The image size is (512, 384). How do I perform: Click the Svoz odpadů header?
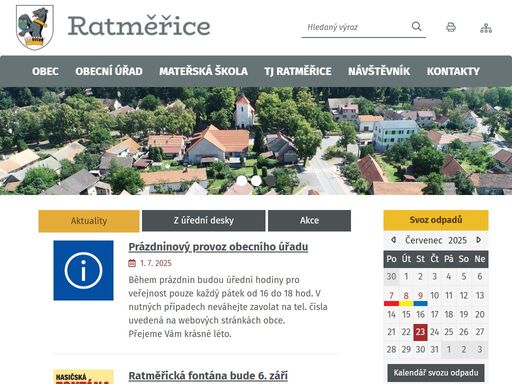pos(436,220)
